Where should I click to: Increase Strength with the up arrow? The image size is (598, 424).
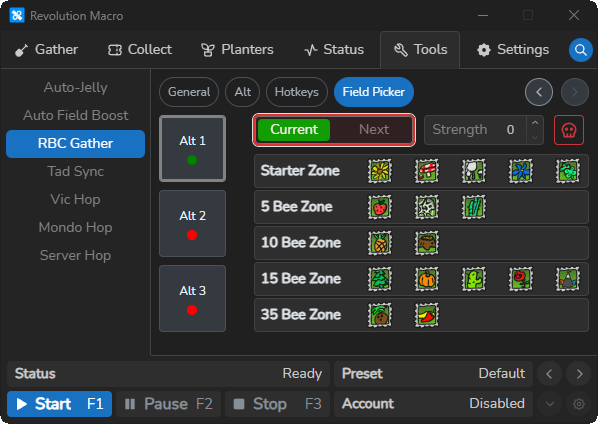[x=535, y=123]
